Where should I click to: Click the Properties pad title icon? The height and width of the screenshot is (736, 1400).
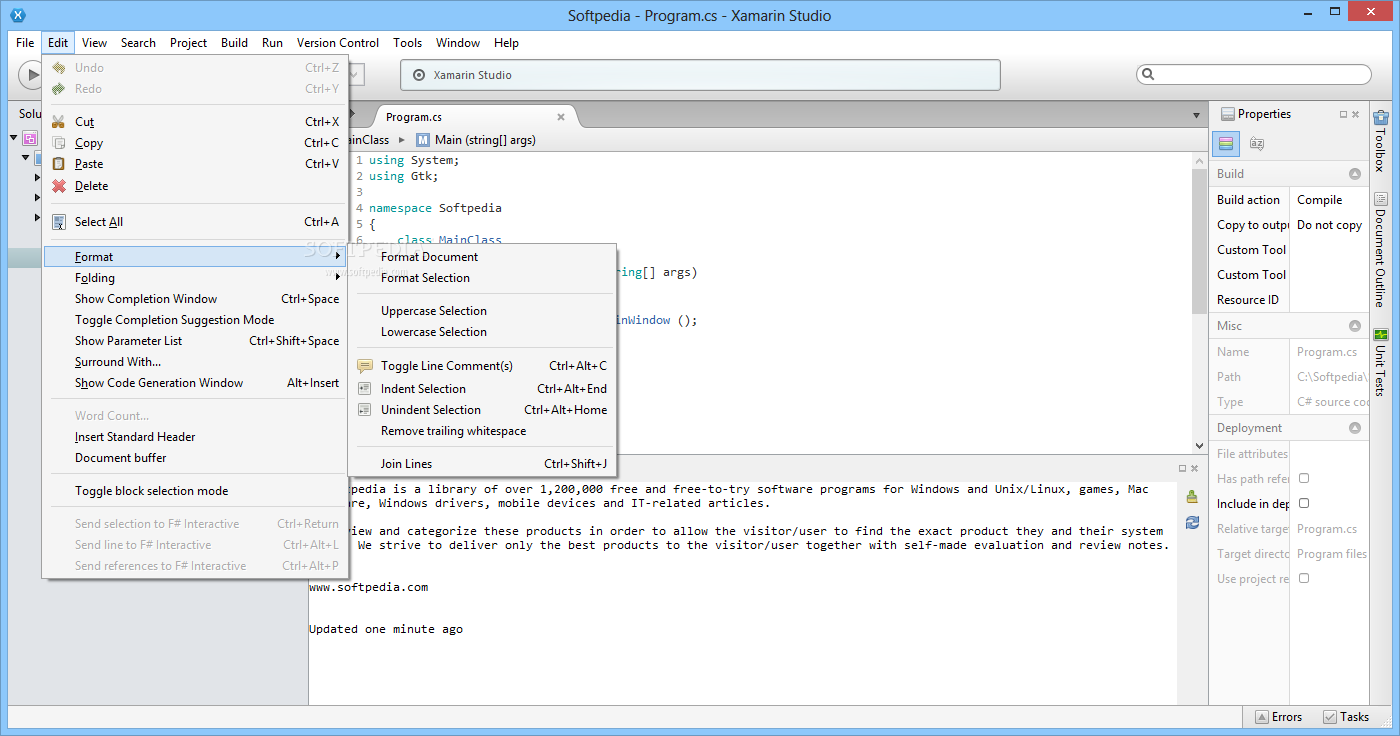tap(1228, 114)
